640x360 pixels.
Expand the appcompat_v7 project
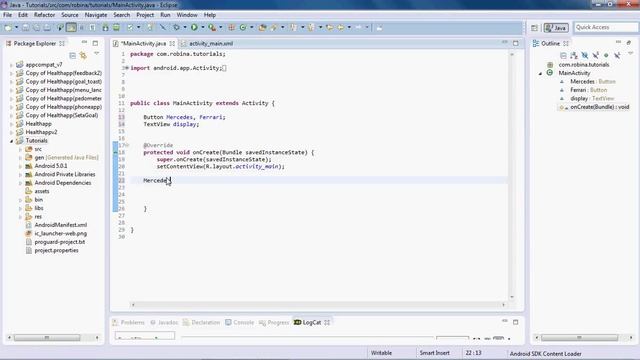(11, 65)
